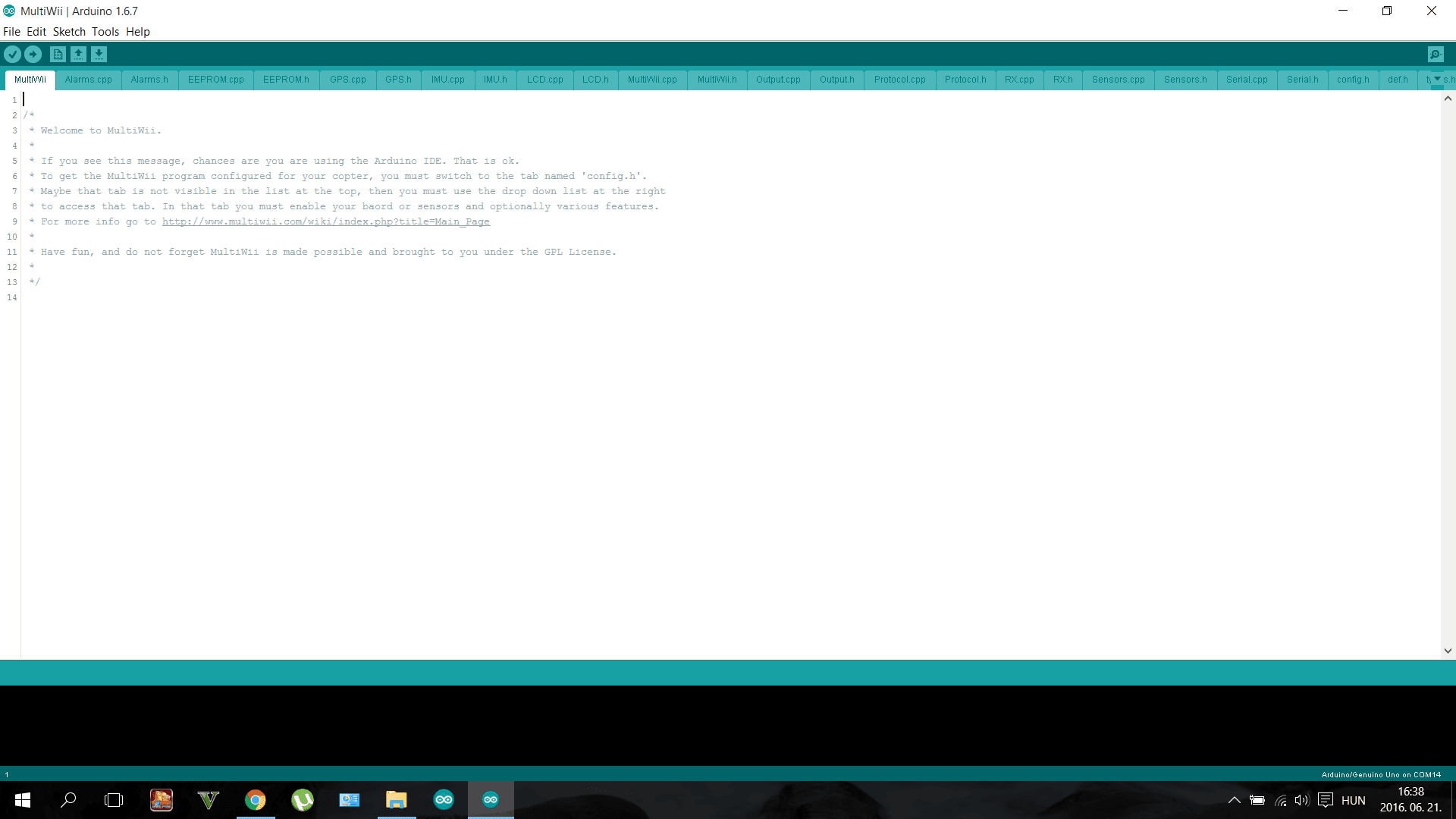Viewport: 1456px width, 819px height.
Task: Open an existing sketch
Action: coord(78,54)
